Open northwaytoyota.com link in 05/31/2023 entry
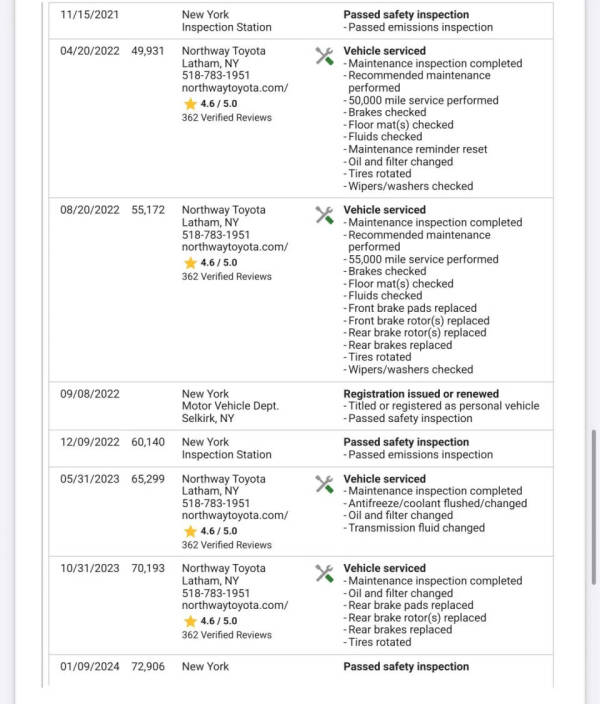600x704 pixels. coord(234,516)
